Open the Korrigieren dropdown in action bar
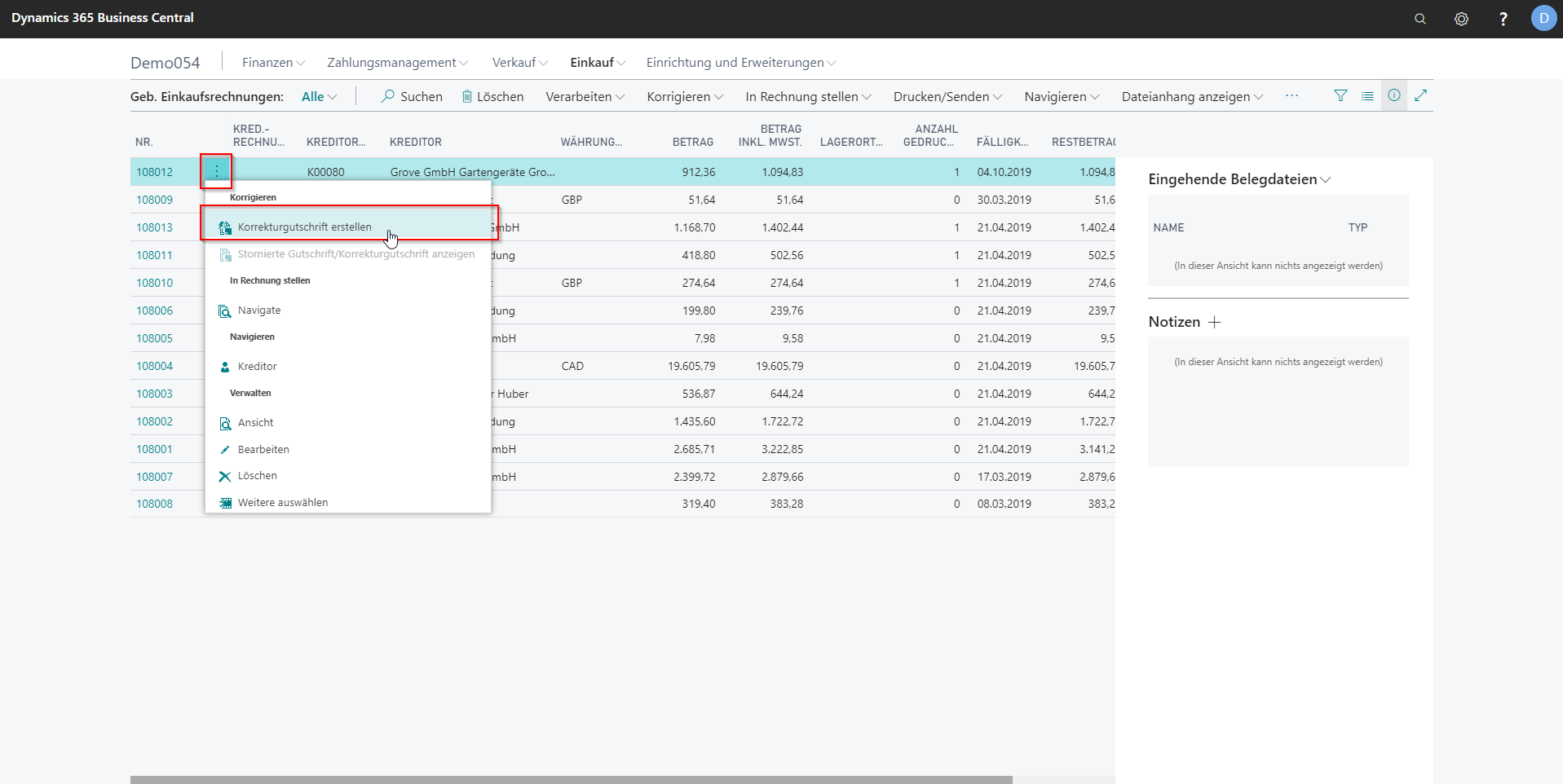The height and width of the screenshot is (784, 1563). tap(685, 96)
